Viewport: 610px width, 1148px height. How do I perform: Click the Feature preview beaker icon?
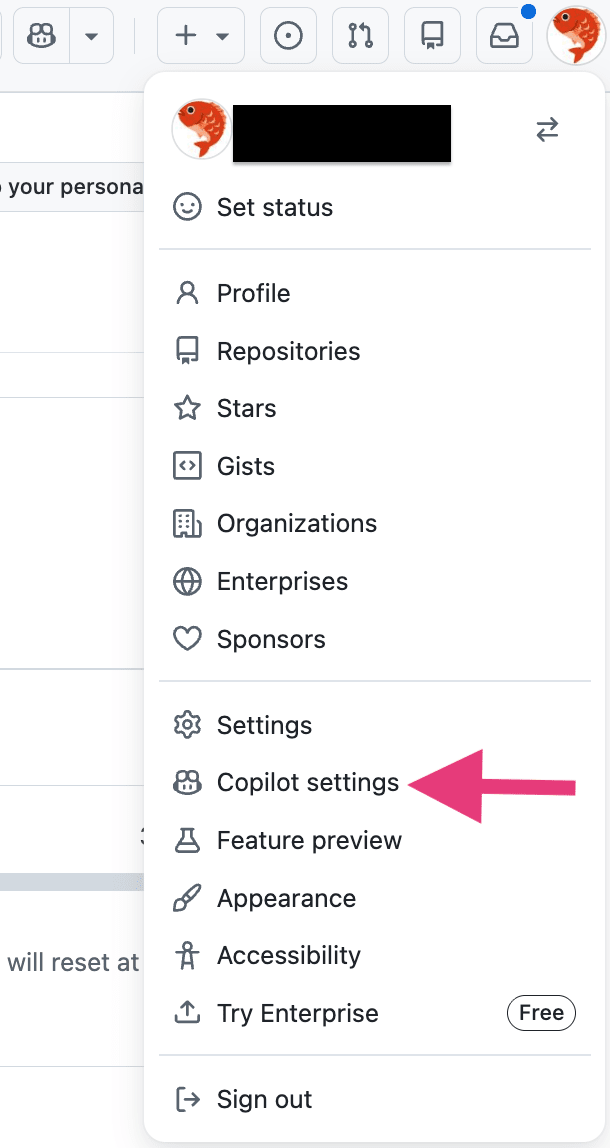pos(187,841)
